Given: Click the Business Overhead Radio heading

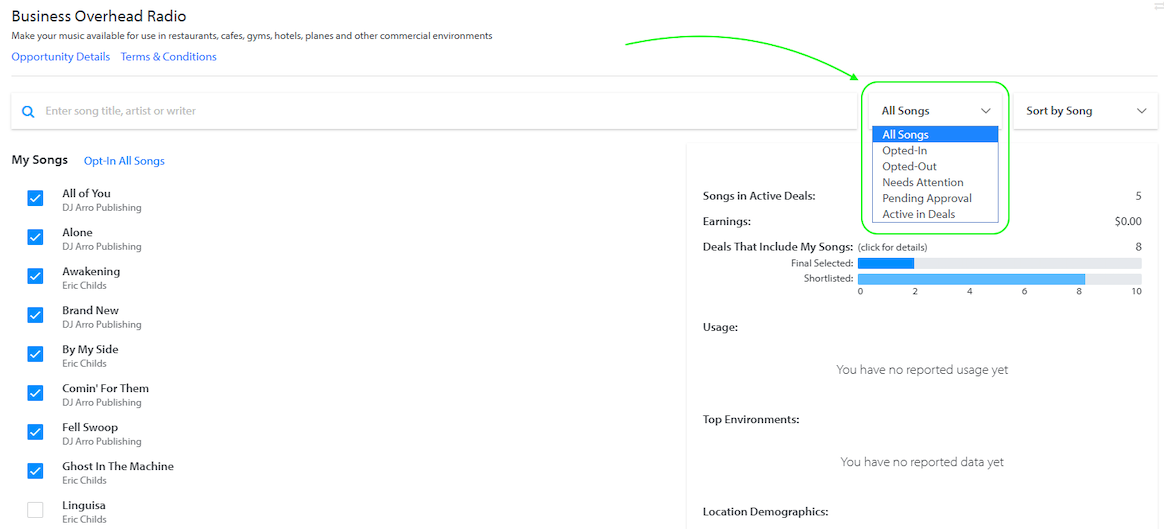Looking at the screenshot, I should (99, 16).
